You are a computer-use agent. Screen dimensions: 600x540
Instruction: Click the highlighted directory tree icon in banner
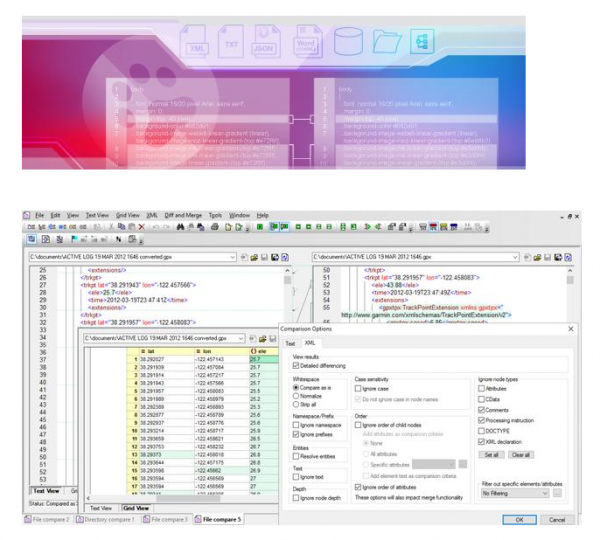(421, 42)
